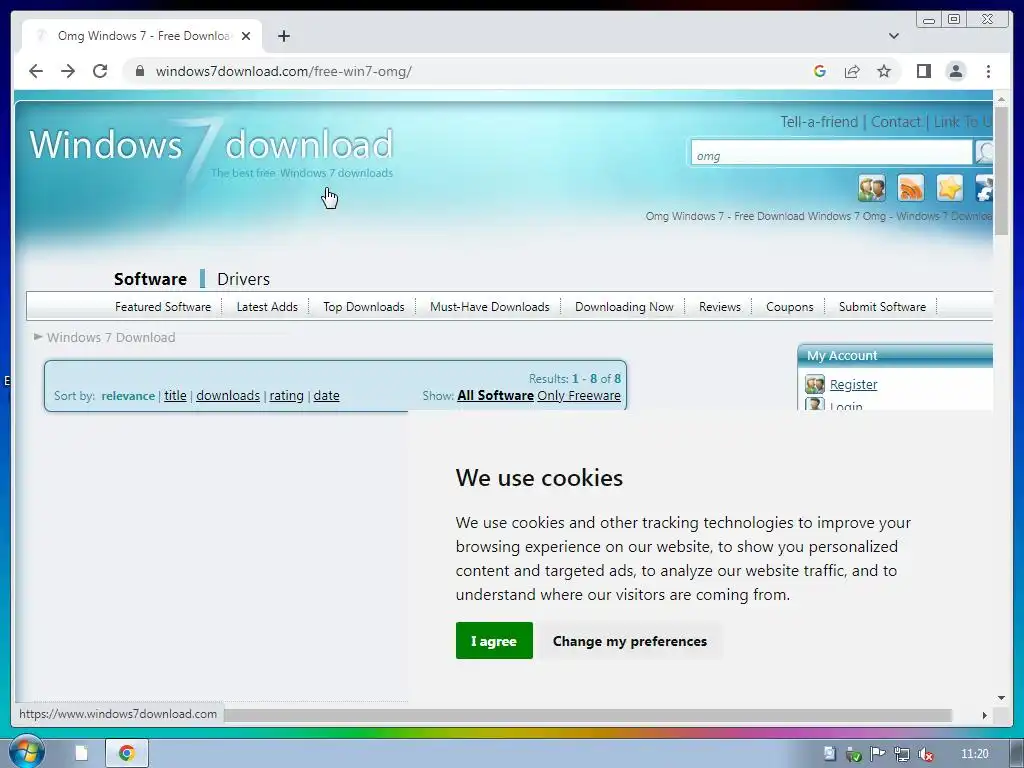This screenshot has height=768, width=1024.
Task: Click the scroll down arrow
Action: pyautogui.click(x=1001, y=698)
